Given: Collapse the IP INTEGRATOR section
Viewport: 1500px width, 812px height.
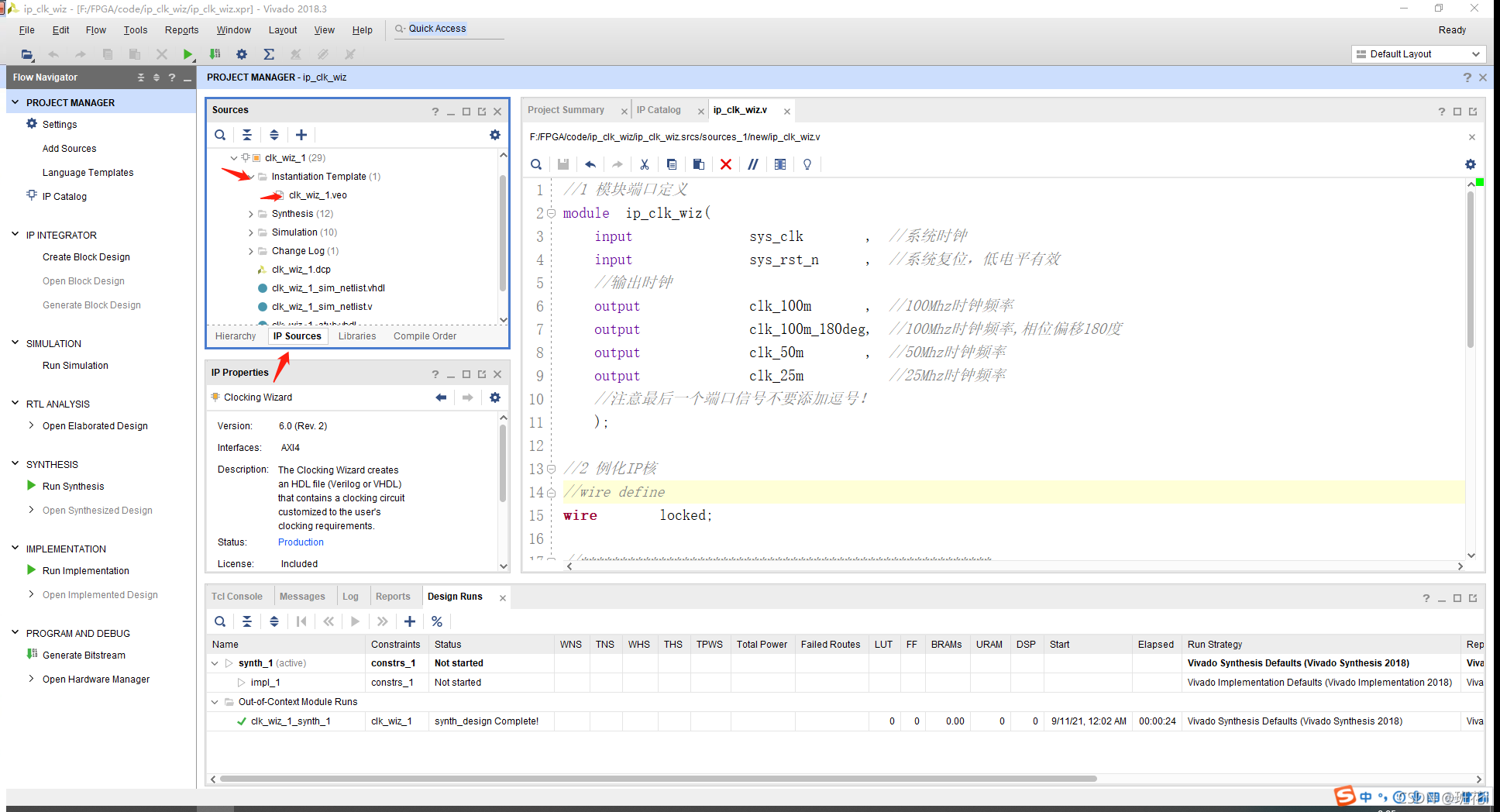Looking at the screenshot, I should pyautogui.click(x=15, y=234).
